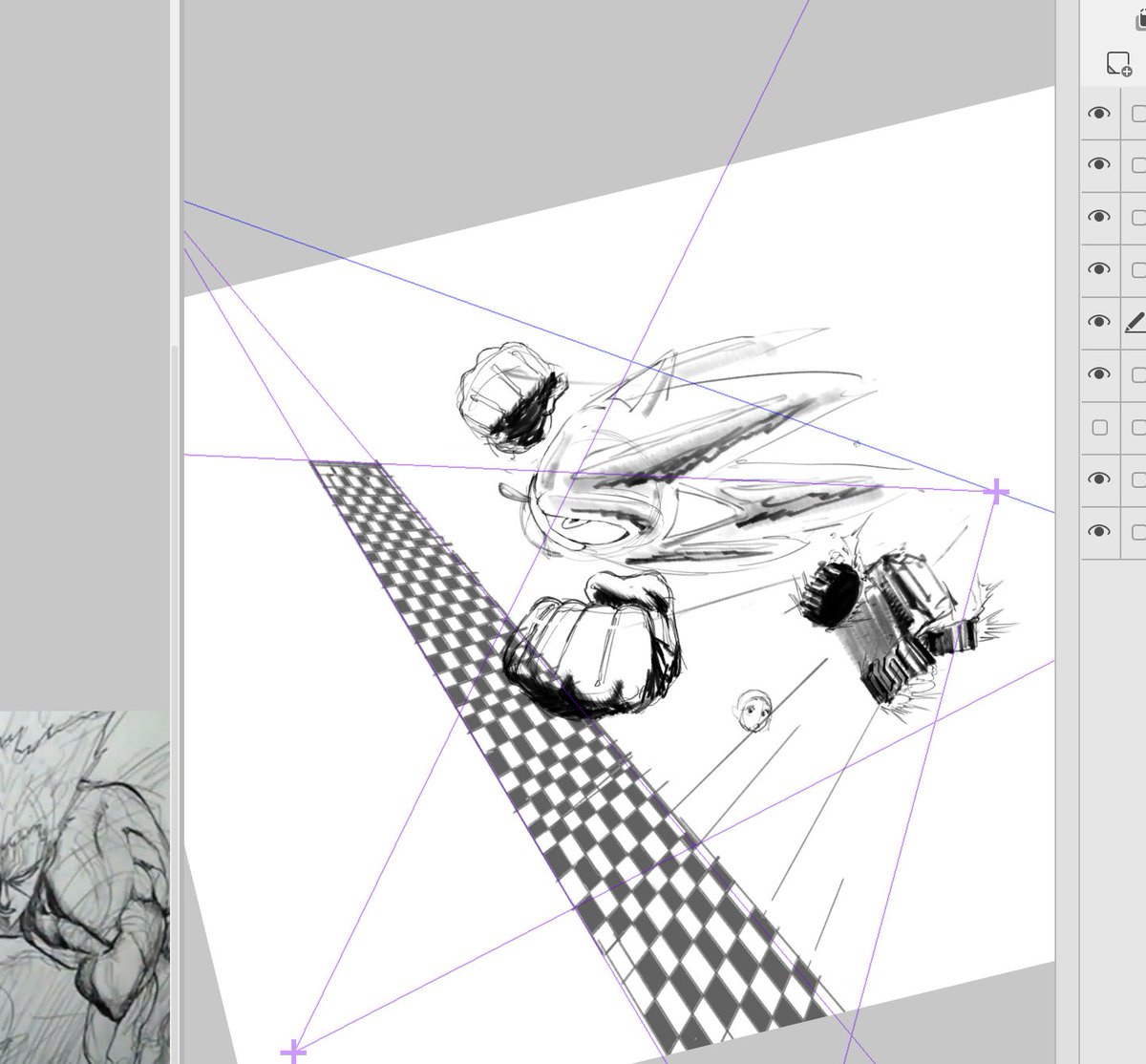
Task: Select the right perspective ruler vanishing point handle
Action: (995, 493)
